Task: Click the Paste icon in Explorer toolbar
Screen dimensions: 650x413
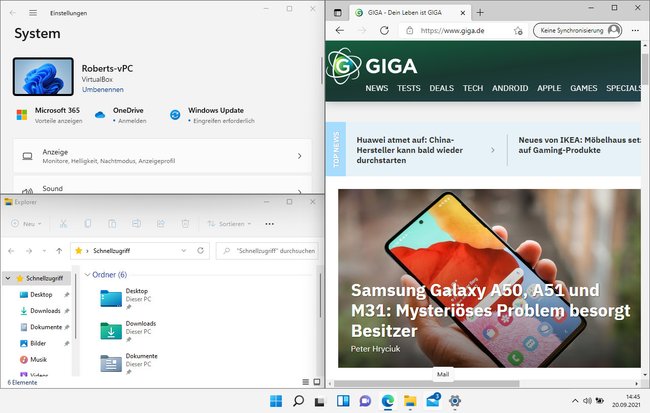Action: (112, 224)
